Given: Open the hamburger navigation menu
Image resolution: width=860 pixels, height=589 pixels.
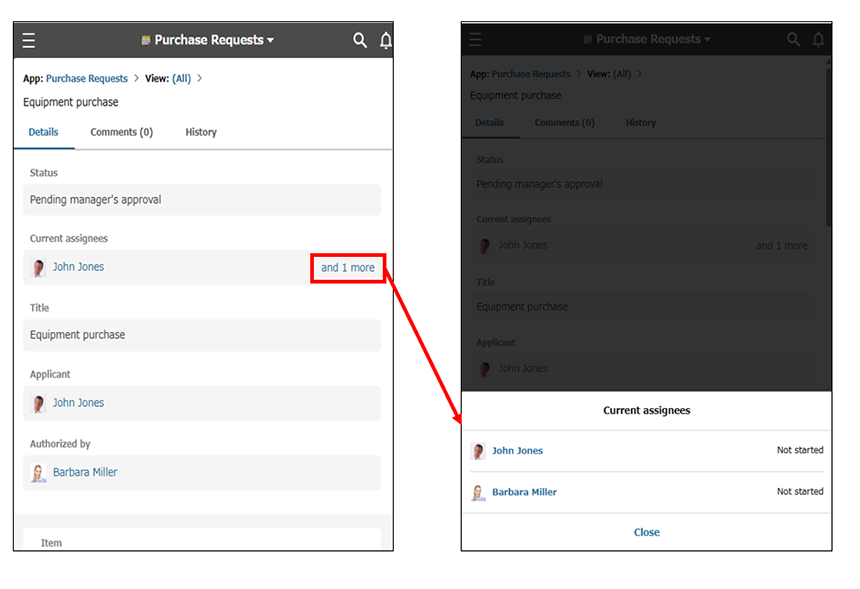Looking at the screenshot, I should 28,40.
